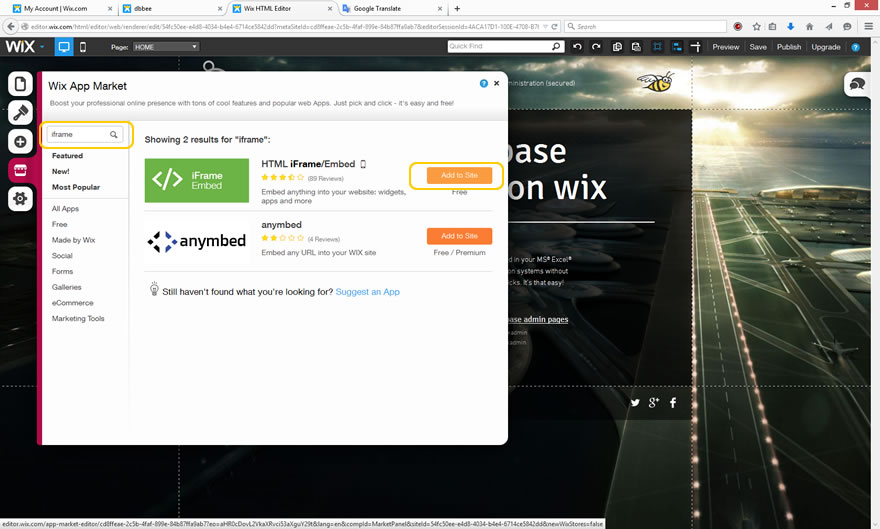Select the Most Popular category
The image size is (880, 529).
click(x=76, y=187)
